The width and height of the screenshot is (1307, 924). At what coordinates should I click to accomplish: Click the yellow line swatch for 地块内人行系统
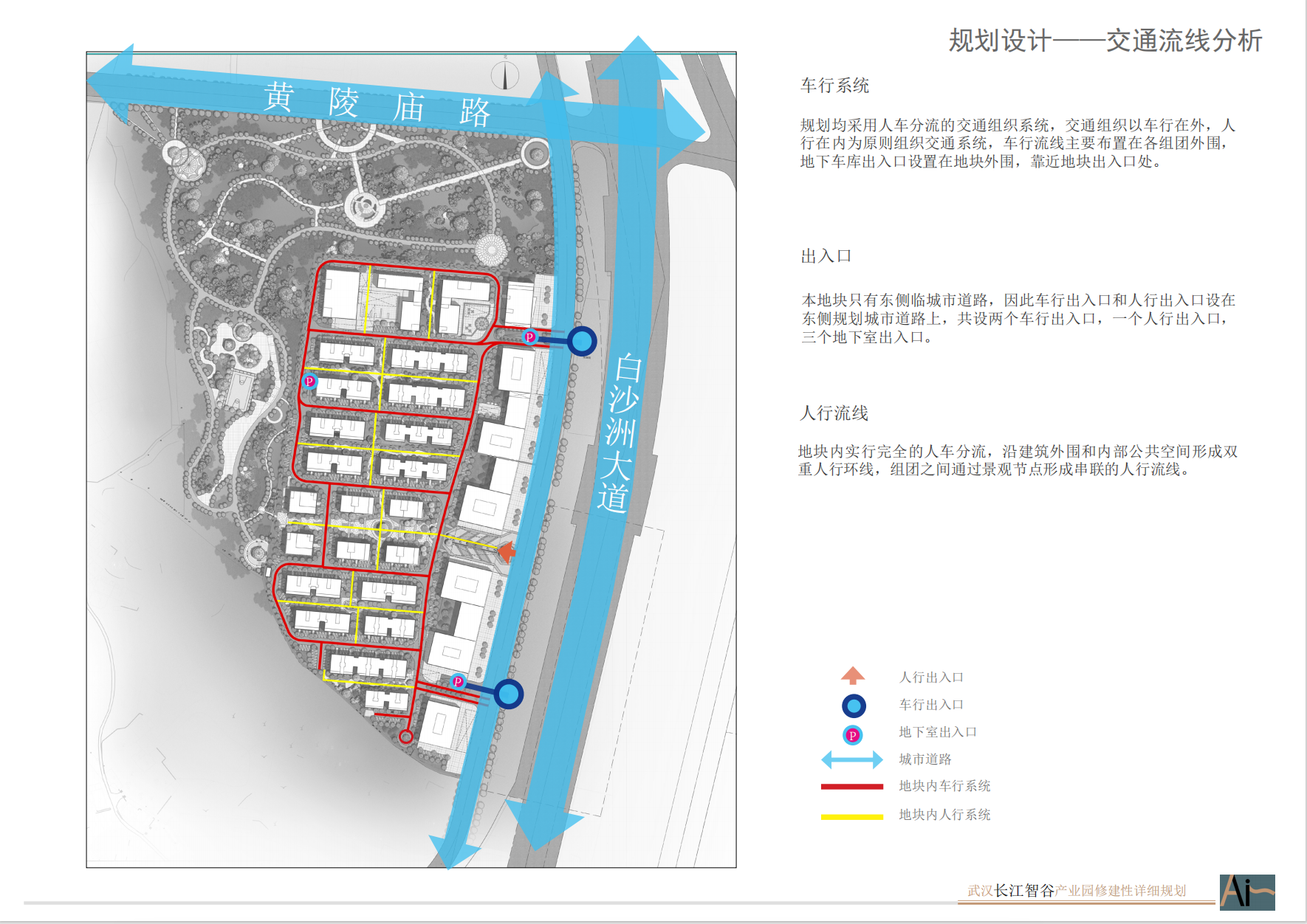(852, 817)
